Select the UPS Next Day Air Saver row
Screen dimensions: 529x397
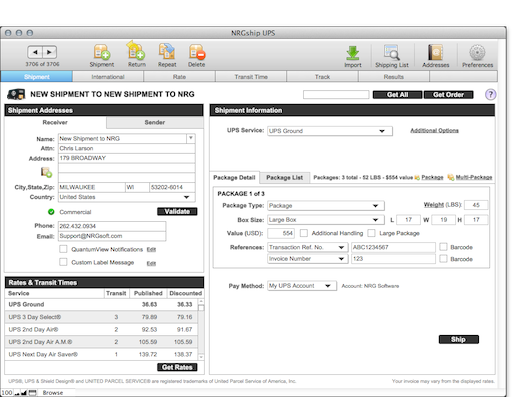pos(101,355)
